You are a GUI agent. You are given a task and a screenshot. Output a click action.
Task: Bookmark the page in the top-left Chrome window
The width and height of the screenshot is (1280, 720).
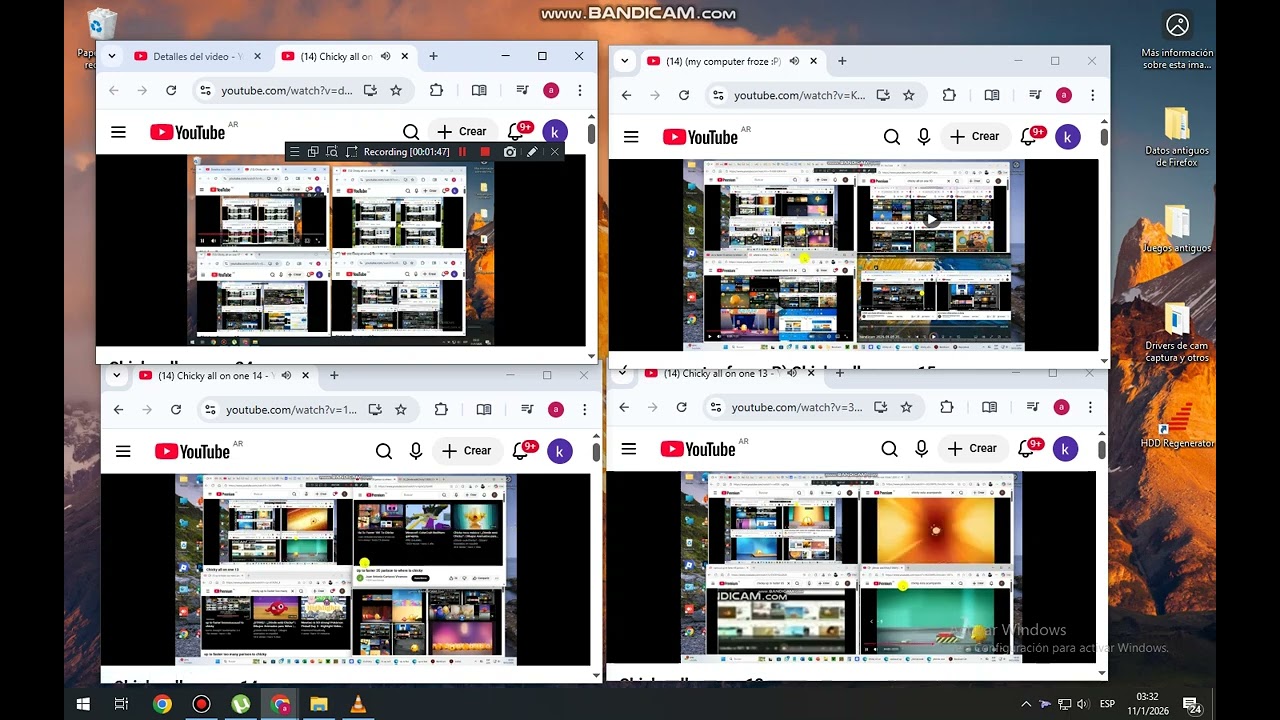(x=396, y=90)
